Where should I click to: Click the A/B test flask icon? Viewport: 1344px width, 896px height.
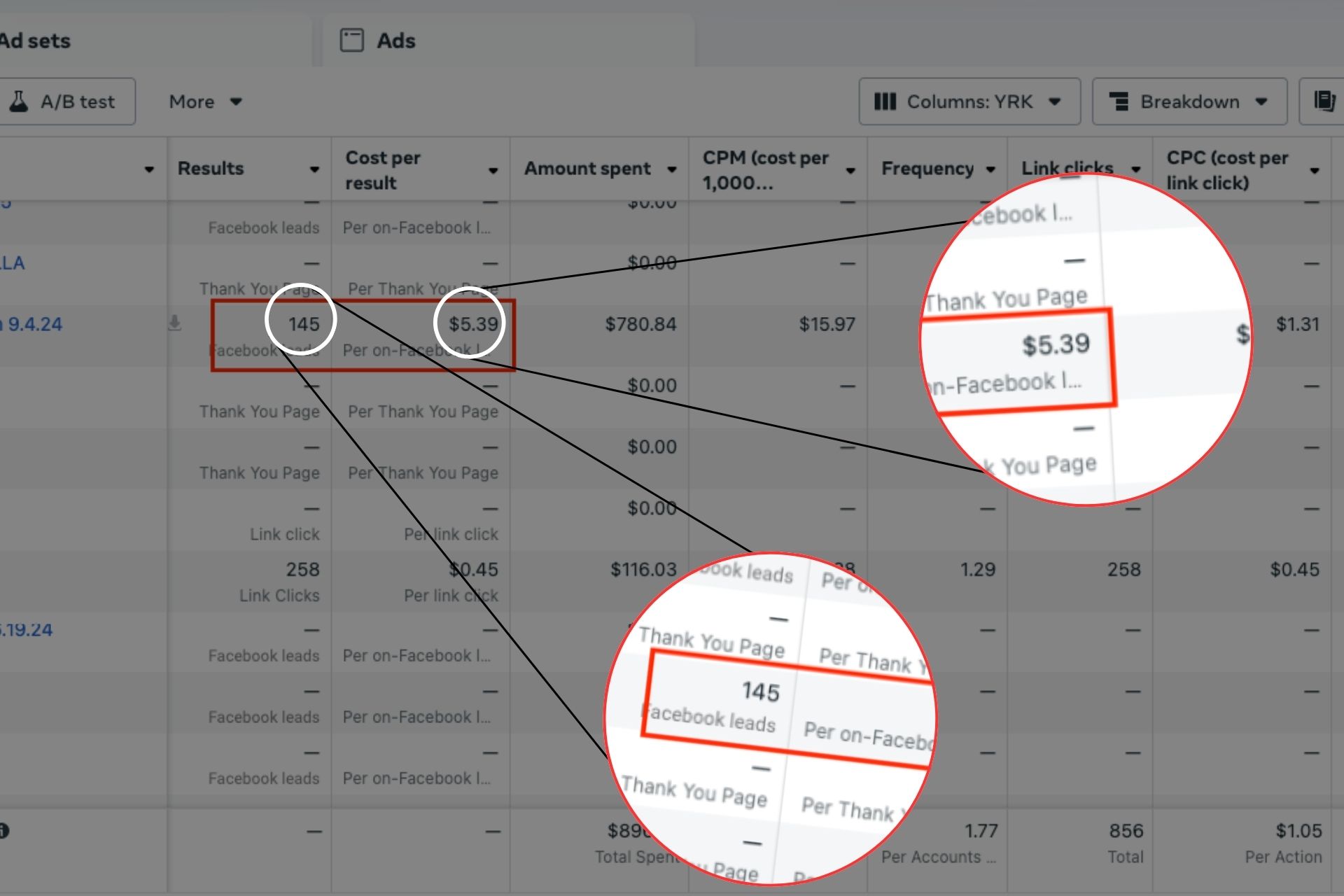(x=19, y=101)
